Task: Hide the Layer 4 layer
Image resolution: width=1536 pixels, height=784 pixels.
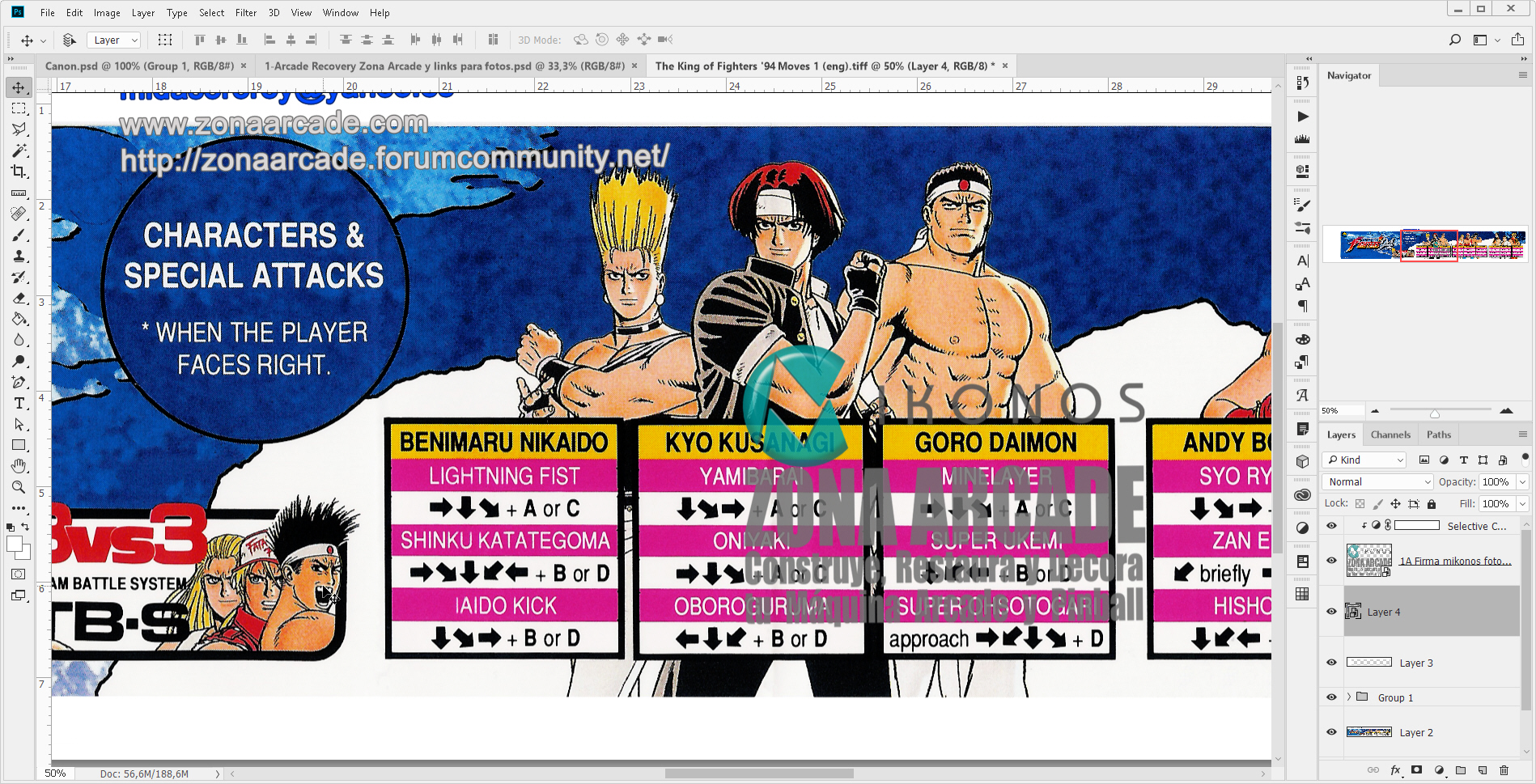Action: [x=1331, y=612]
